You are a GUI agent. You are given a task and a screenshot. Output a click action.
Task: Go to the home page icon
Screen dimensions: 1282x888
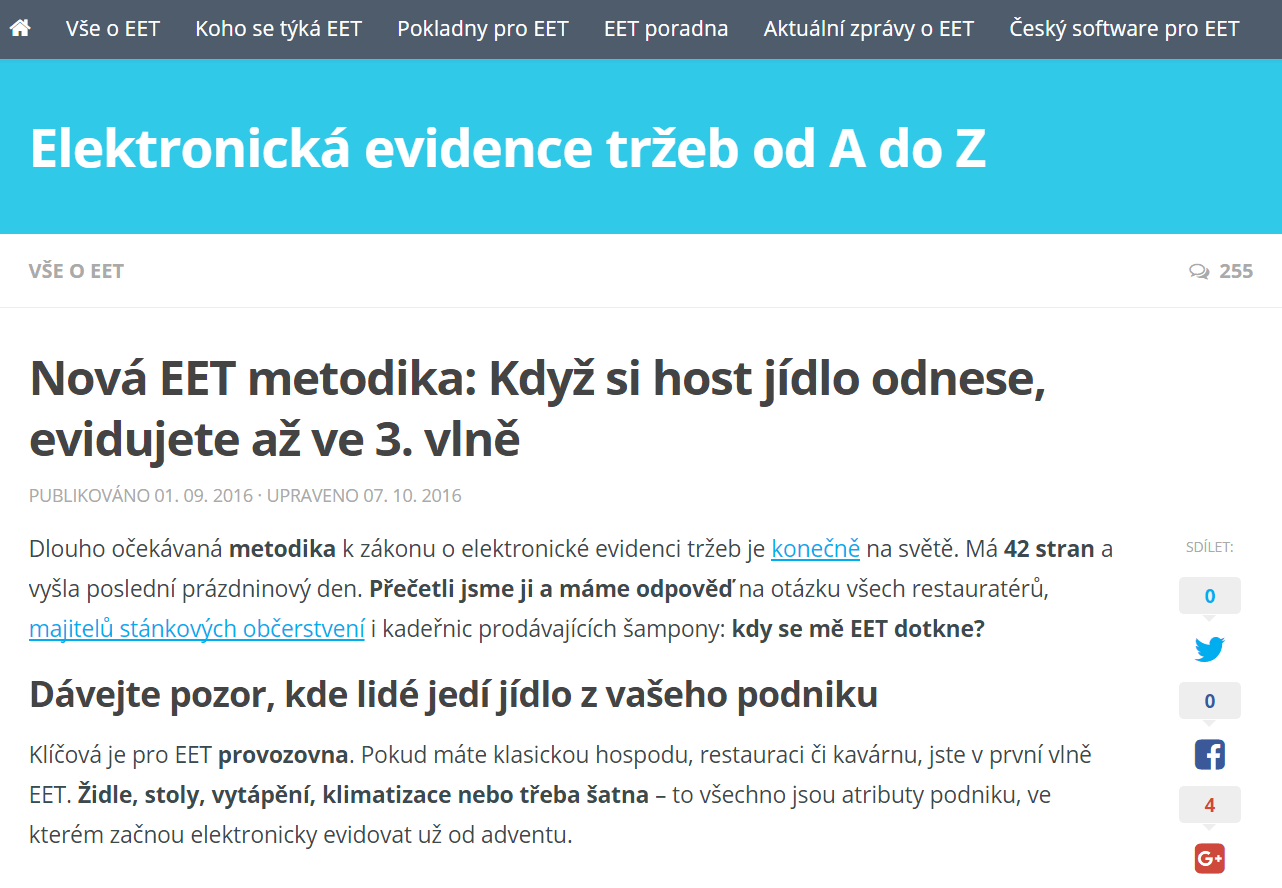(19, 28)
